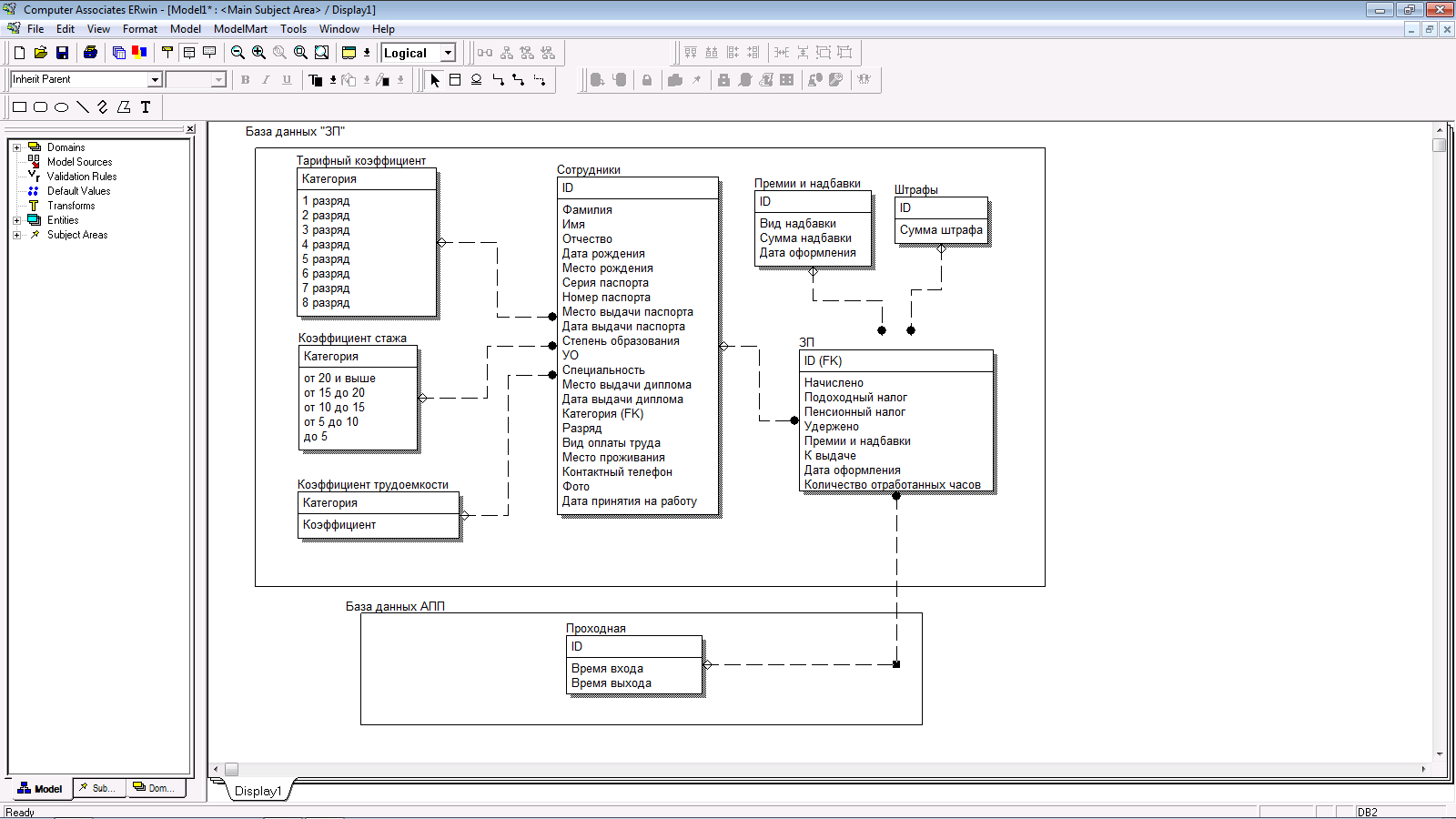Switch to the Sub... explorer tab

pos(97,788)
